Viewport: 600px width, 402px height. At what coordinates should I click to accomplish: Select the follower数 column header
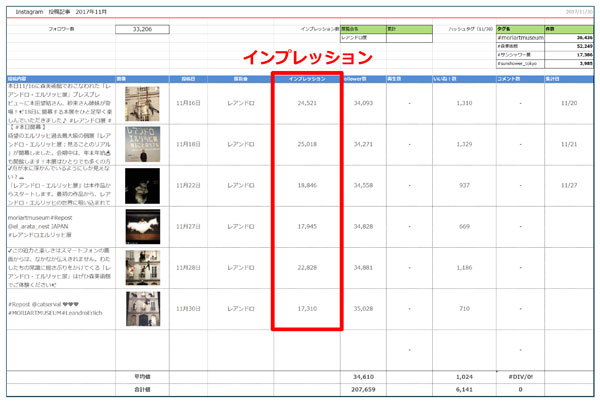click(x=363, y=77)
